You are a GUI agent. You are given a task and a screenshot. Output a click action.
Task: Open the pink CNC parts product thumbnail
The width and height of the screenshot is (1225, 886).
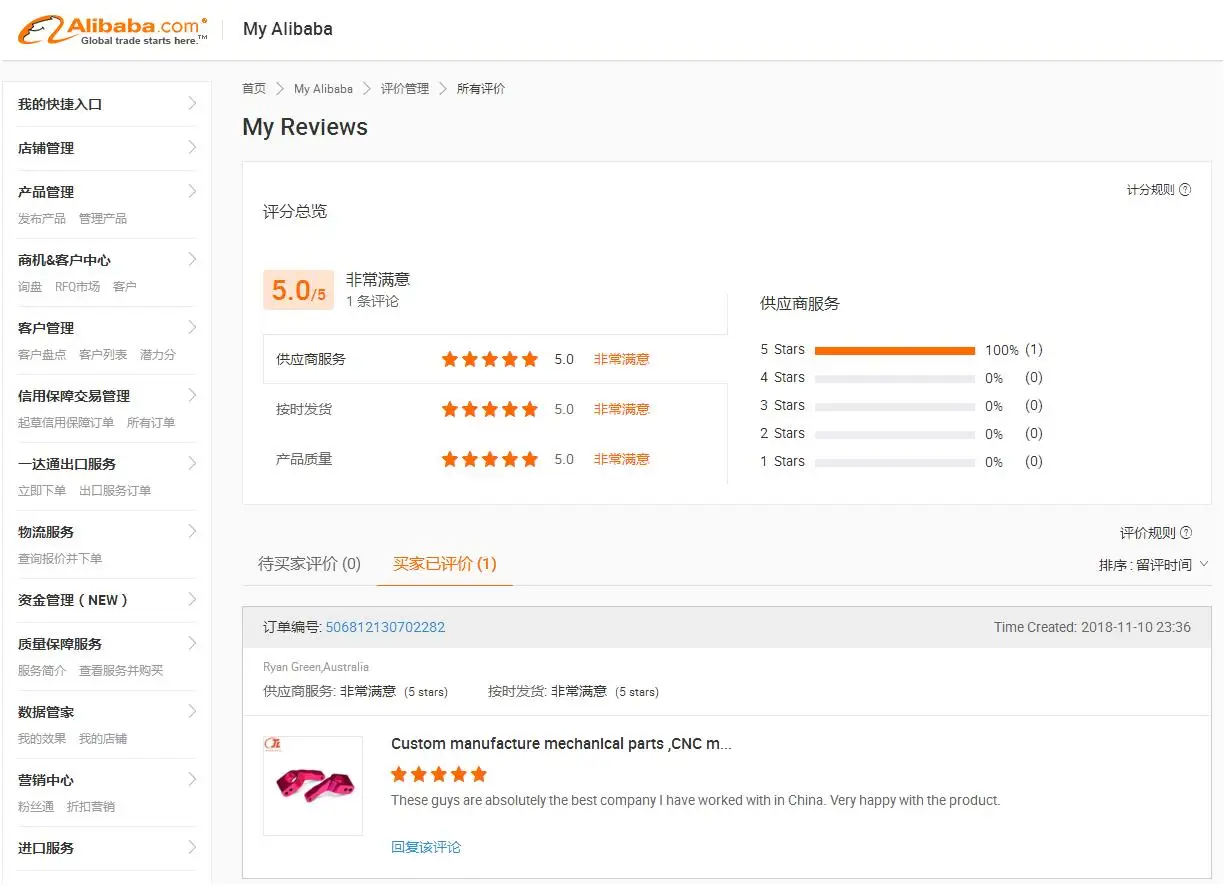313,786
